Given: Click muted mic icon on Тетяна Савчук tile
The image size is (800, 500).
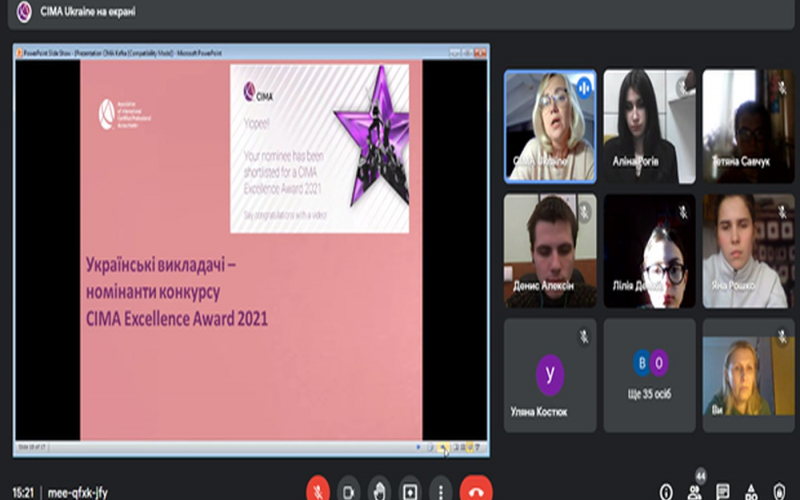Looking at the screenshot, I should click(x=782, y=87).
